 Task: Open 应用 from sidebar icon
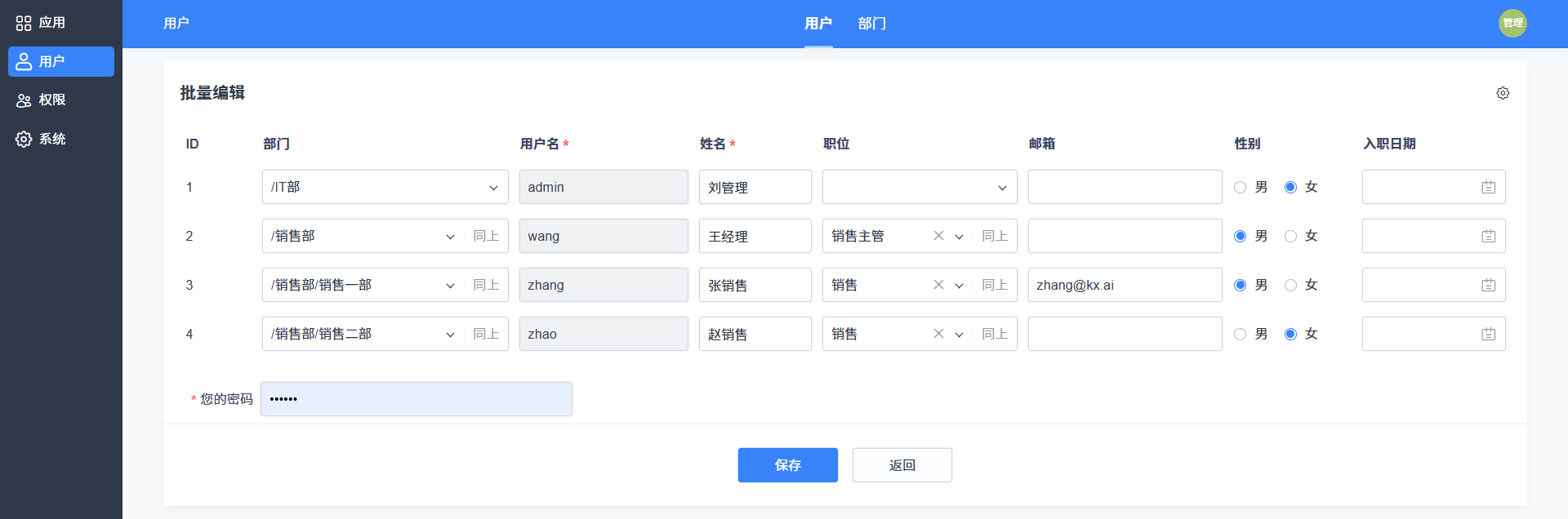[24, 23]
